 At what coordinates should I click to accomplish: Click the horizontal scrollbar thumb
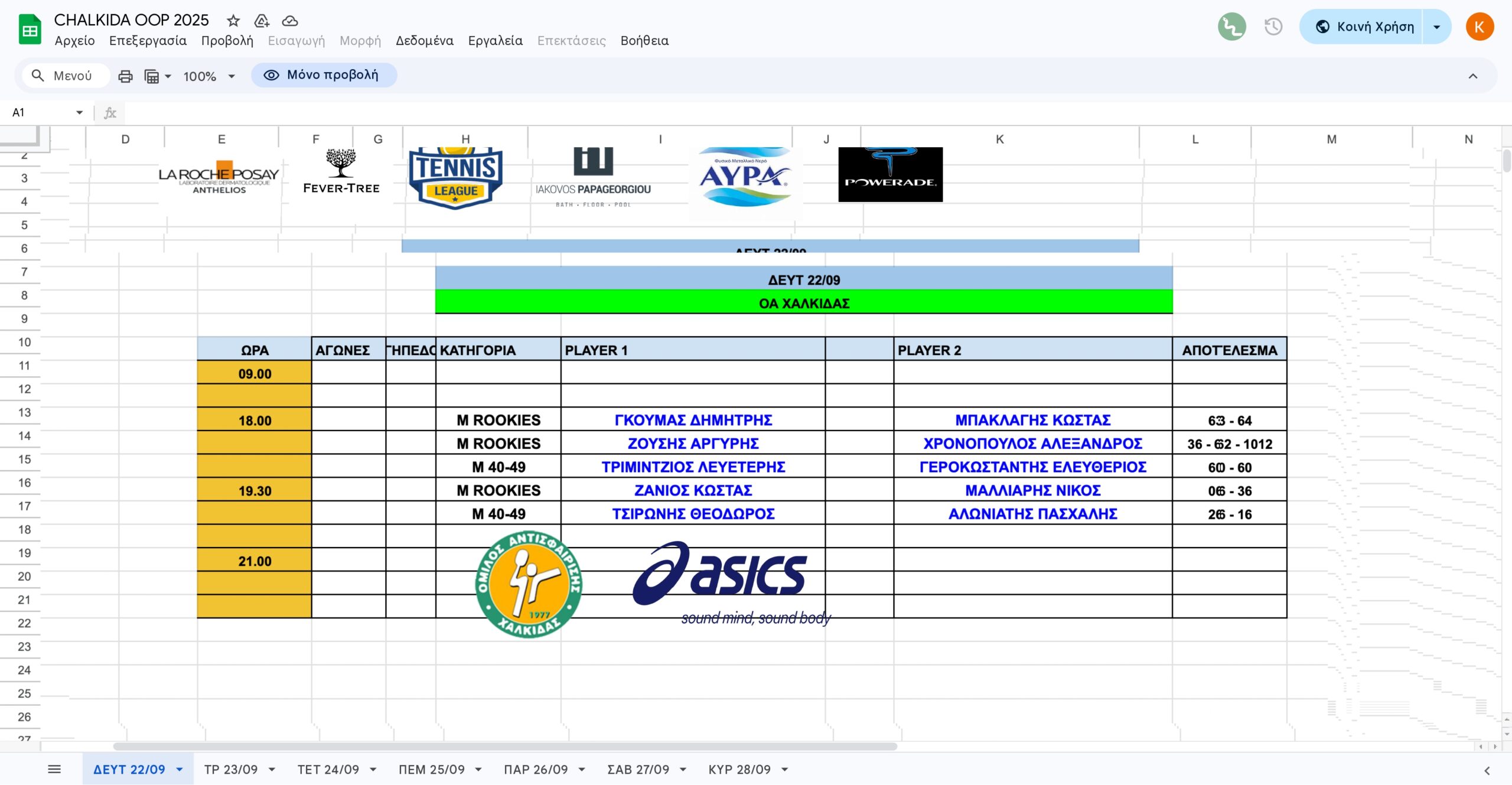(x=505, y=746)
